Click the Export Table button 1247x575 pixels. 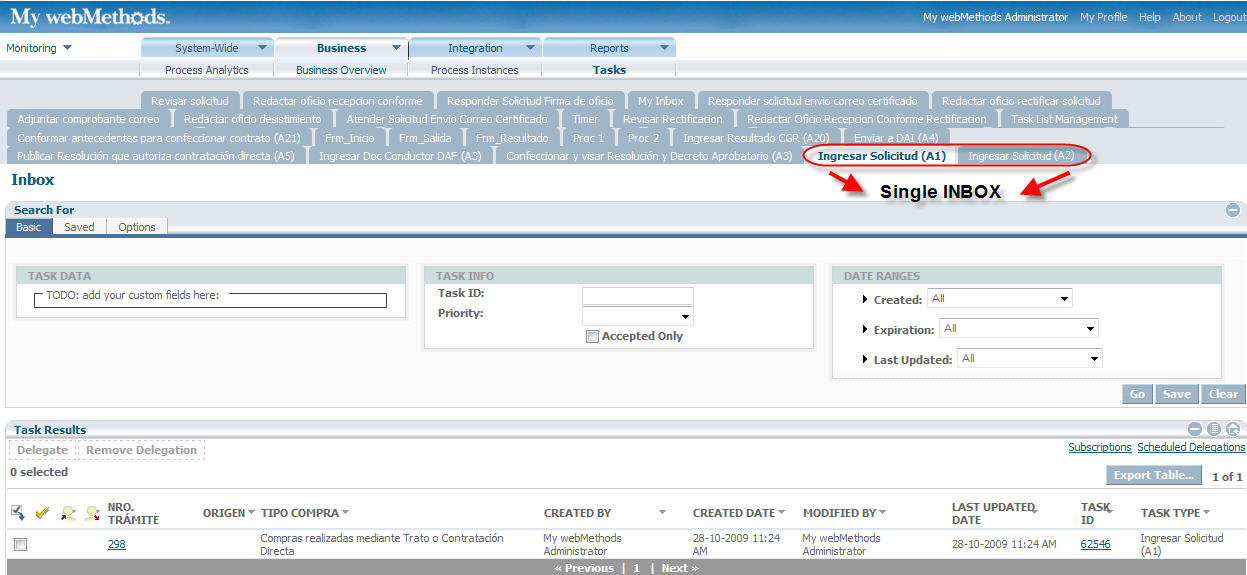tap(1154, 475)
